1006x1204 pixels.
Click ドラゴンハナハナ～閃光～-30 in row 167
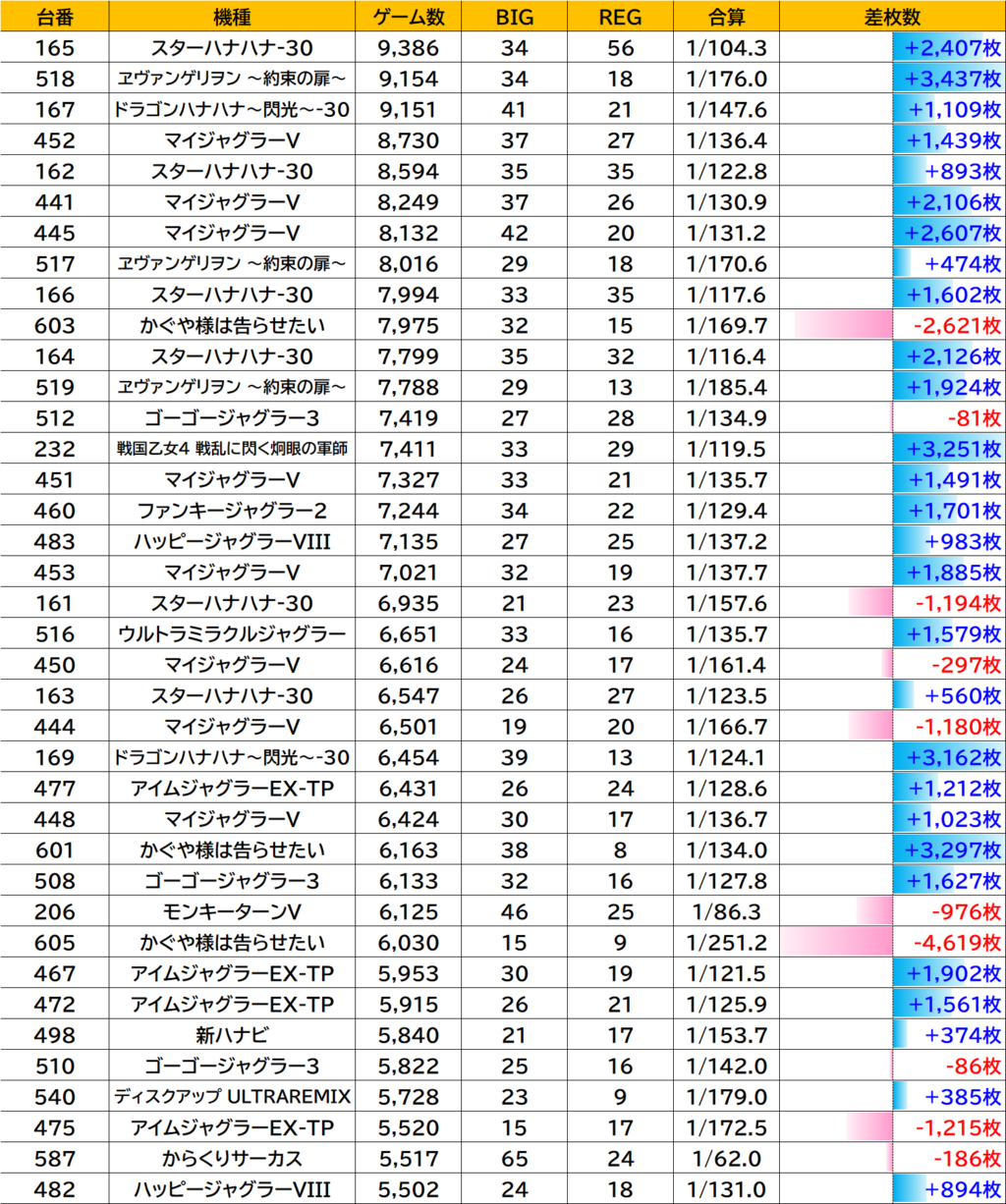click(233, 110)
